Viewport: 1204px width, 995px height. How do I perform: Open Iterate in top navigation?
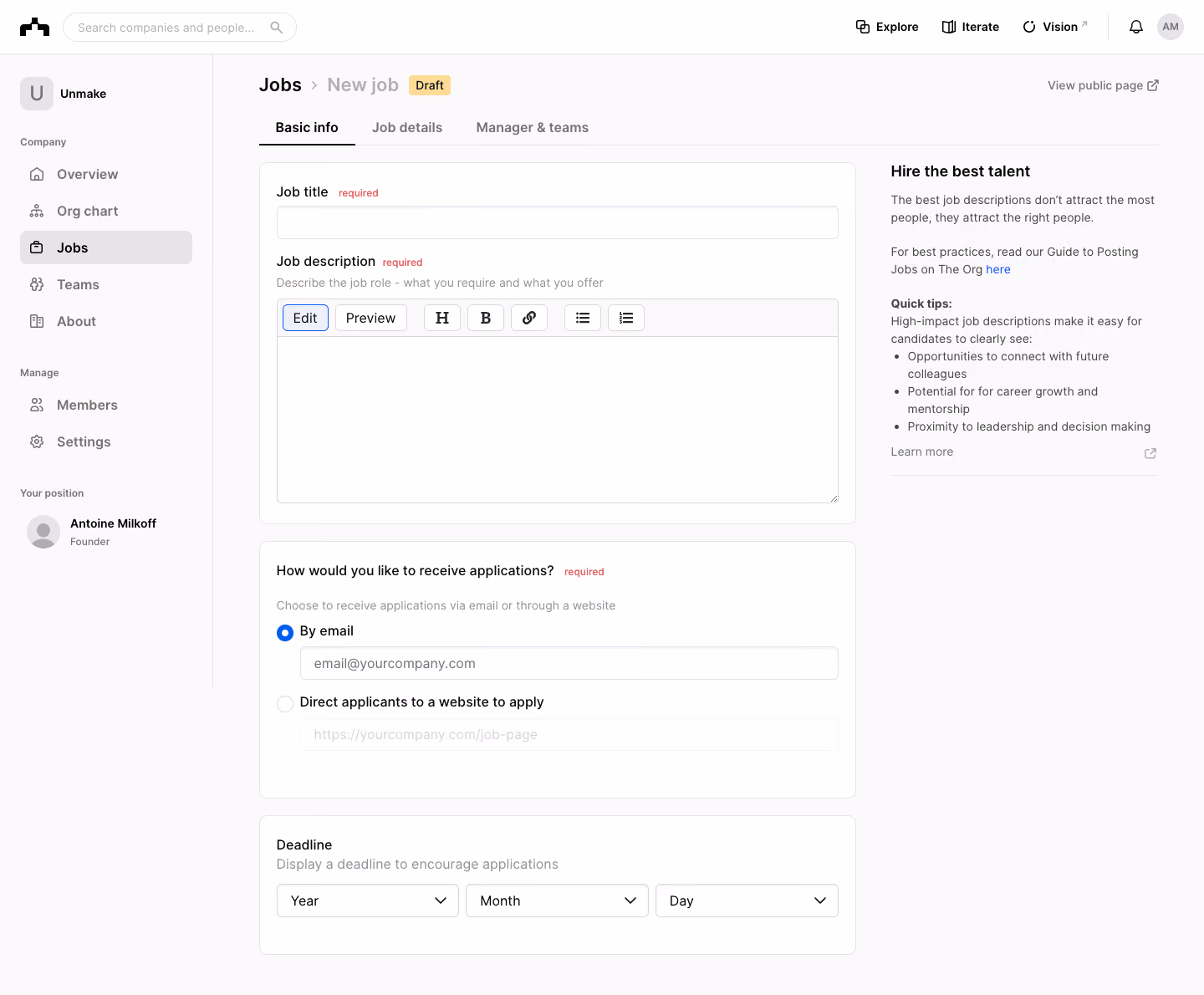coord(971,27)
